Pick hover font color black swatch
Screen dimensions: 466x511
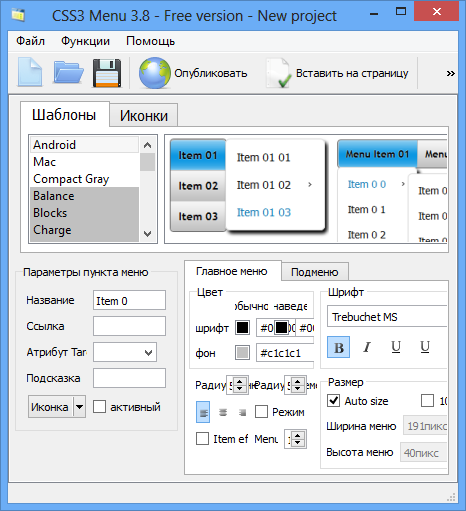click(281, 328)
